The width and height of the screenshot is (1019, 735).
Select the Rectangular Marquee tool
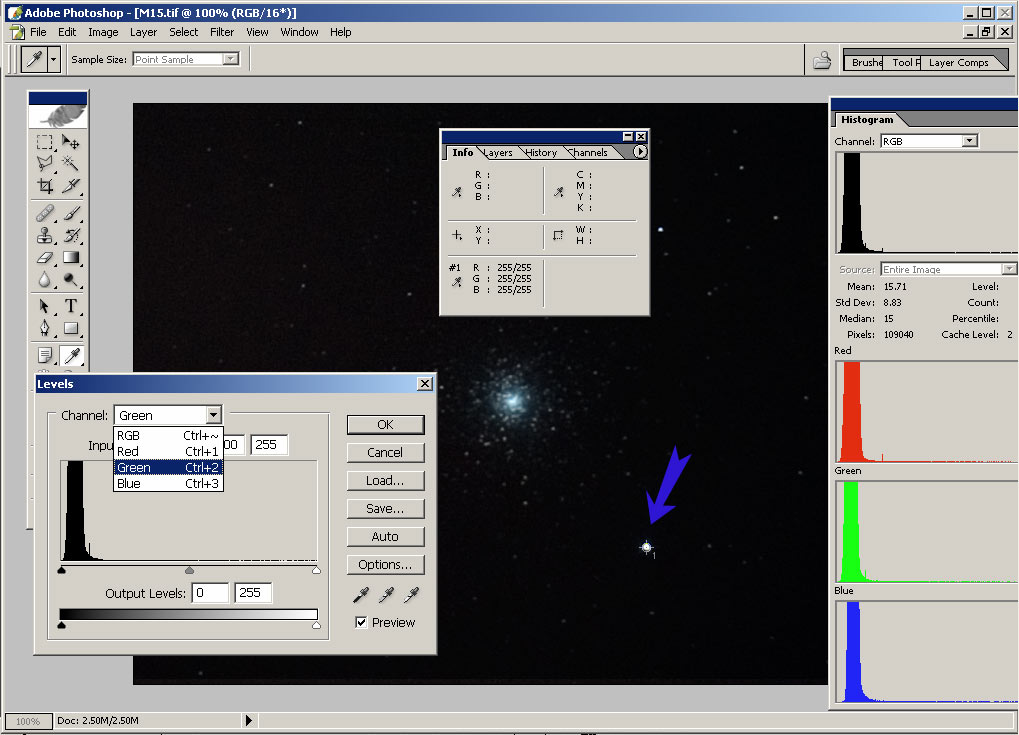click(x=45, y=142)
